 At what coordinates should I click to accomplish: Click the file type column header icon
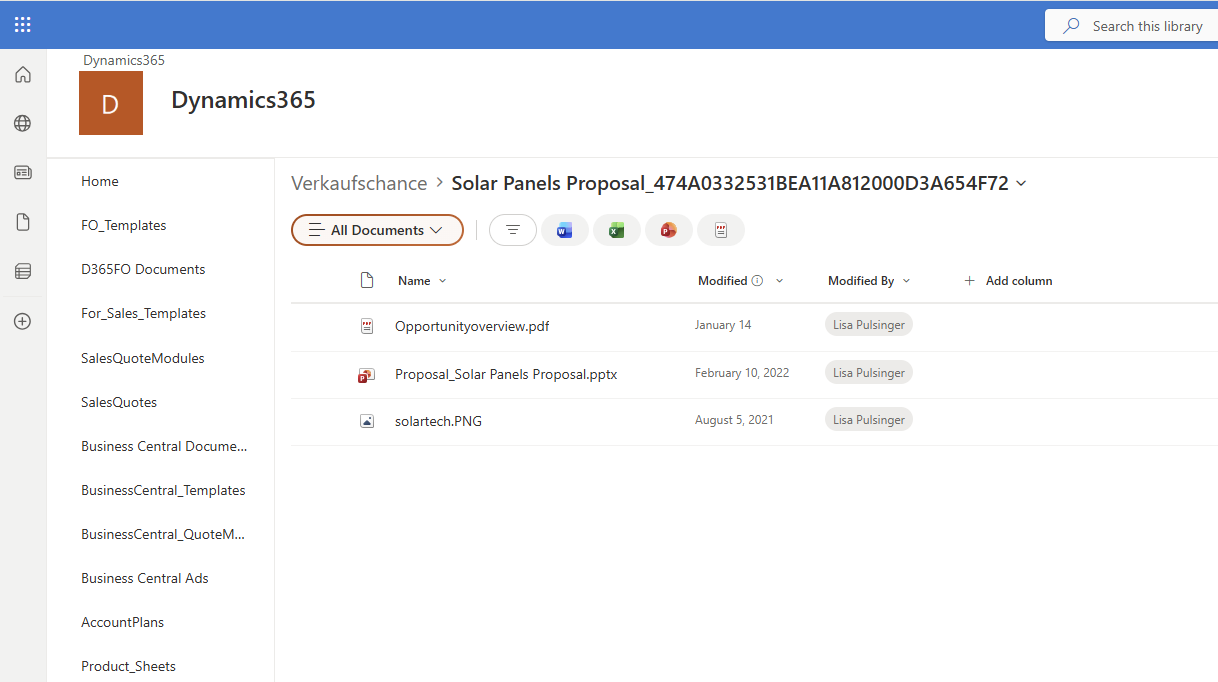[x=367, y=281]
